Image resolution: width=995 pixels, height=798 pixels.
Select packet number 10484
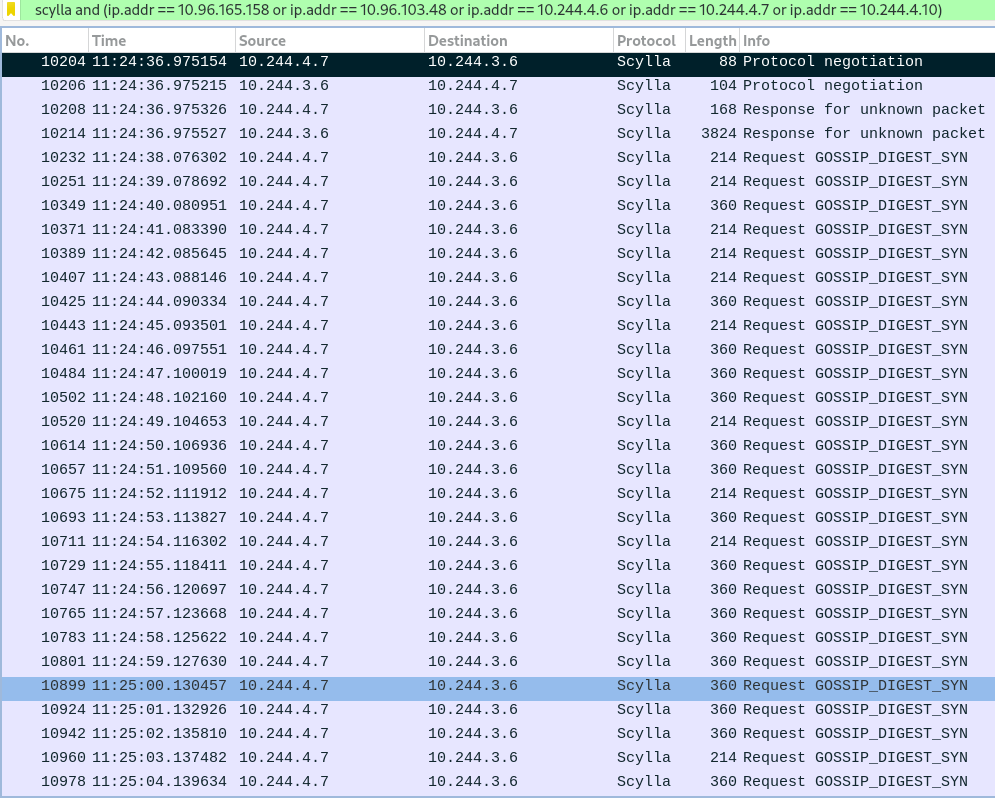498,374
